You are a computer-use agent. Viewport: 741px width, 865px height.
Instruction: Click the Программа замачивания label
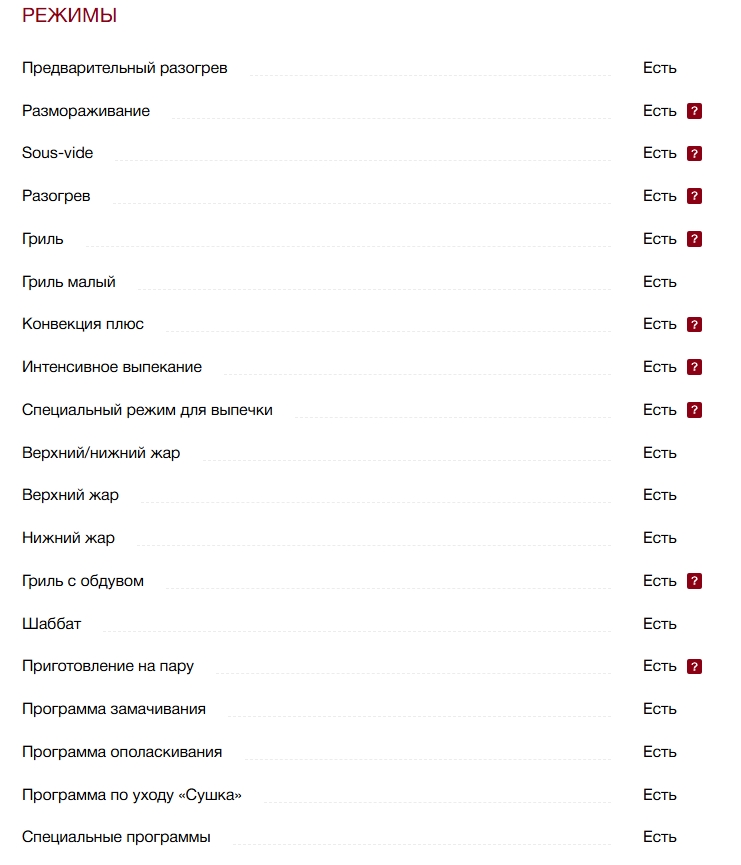click(114, 709)
